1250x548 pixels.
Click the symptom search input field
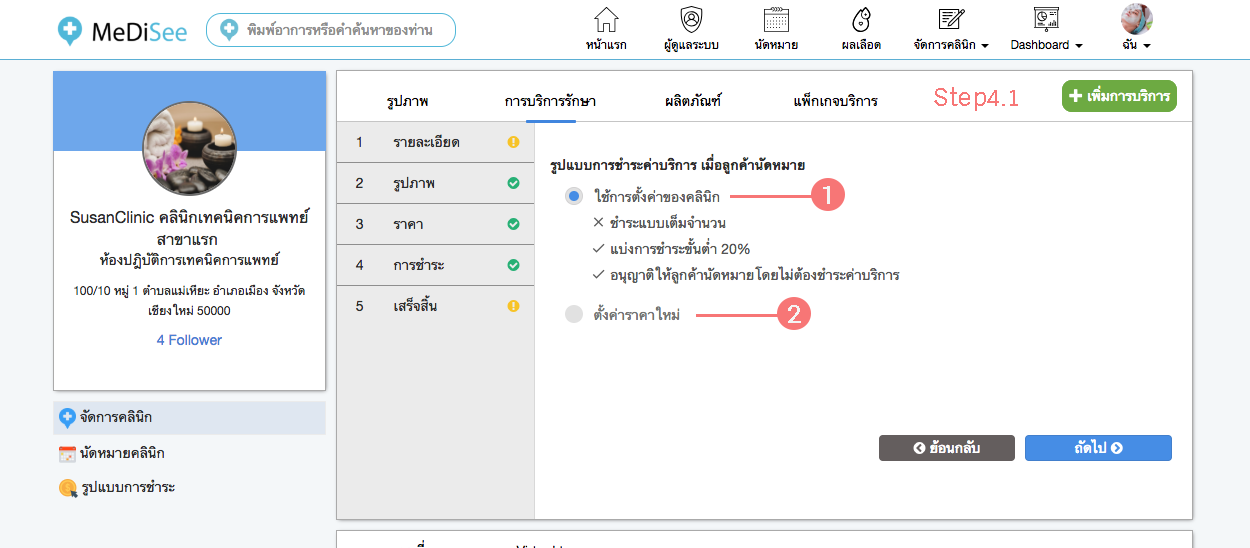(x=340, y=30)
